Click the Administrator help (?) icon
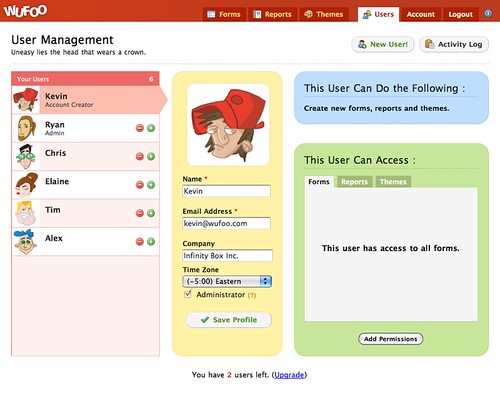This screenshot has width=500, height=393. tap(252, 295)
